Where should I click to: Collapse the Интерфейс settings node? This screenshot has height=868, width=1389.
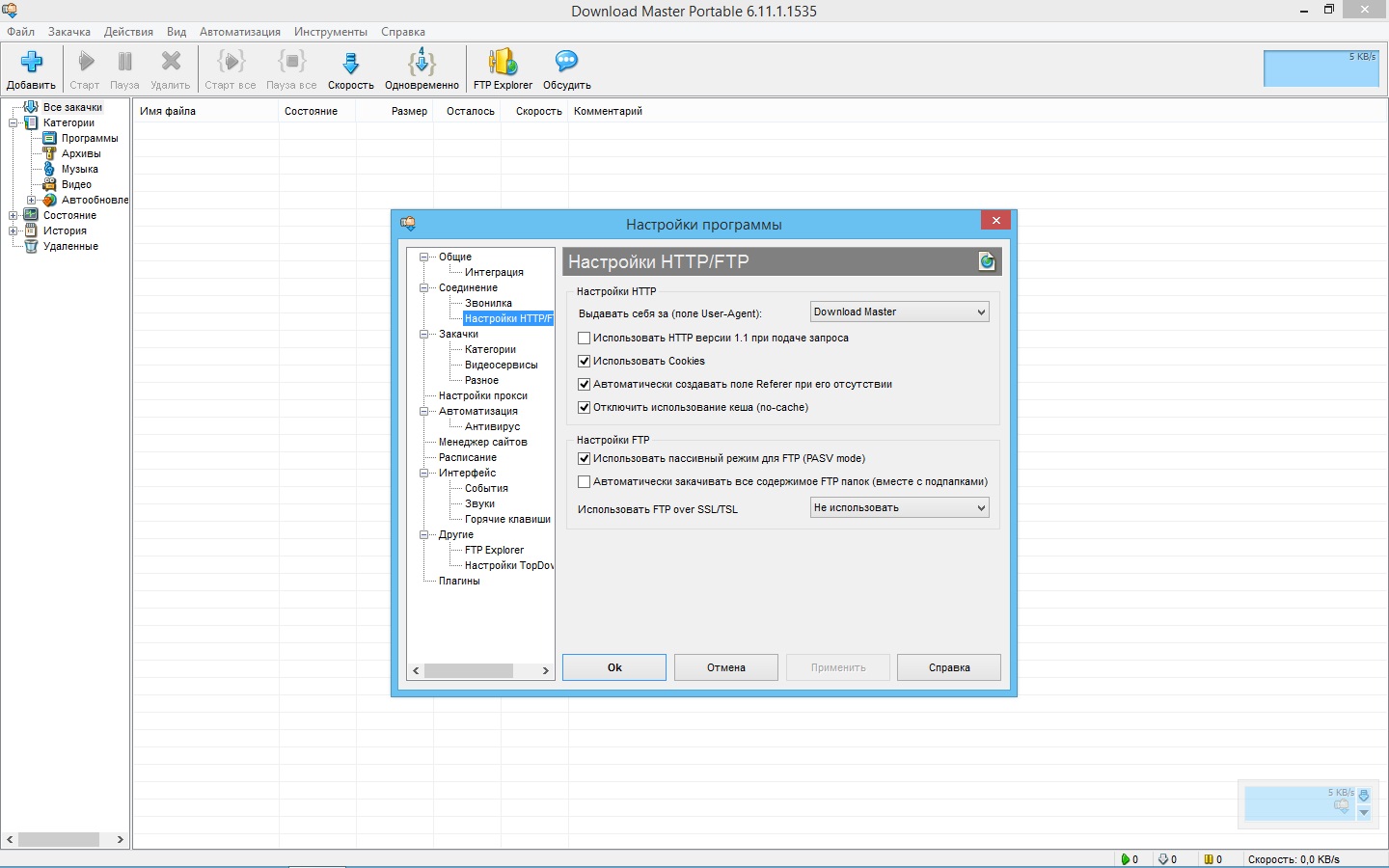click(423, 474)
